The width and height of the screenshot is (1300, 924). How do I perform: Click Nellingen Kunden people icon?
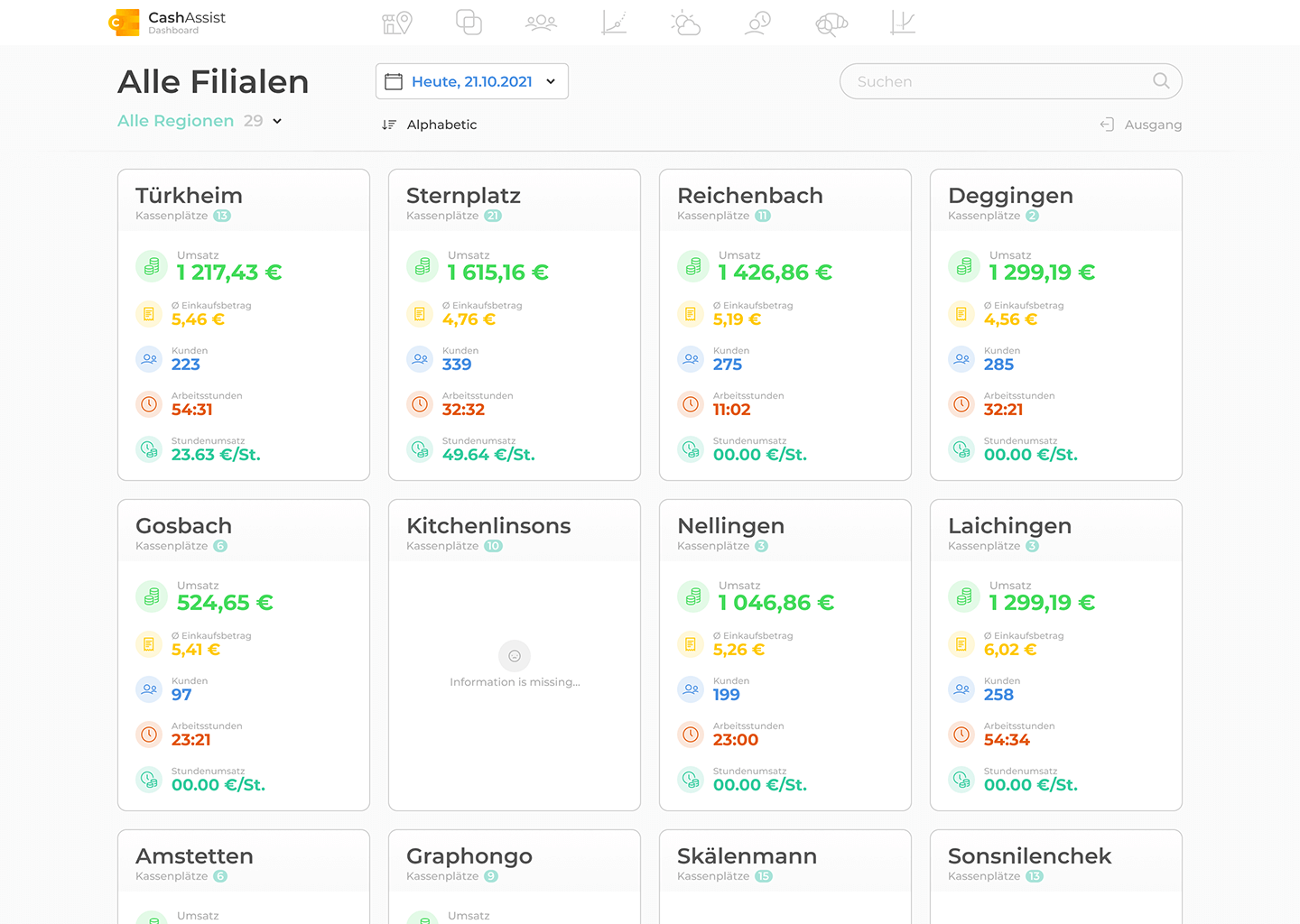(x=691, y=689)
